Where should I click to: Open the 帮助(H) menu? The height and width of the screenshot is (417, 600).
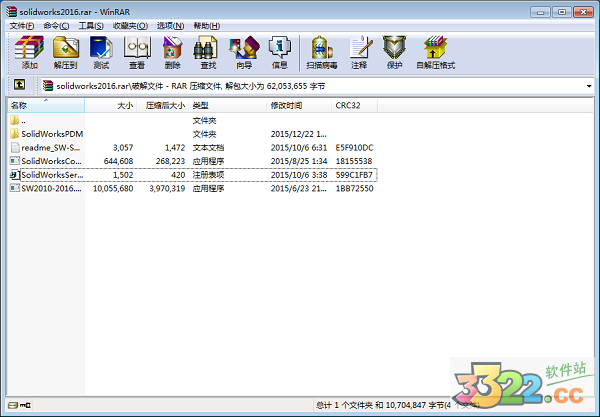click(206, 26)
